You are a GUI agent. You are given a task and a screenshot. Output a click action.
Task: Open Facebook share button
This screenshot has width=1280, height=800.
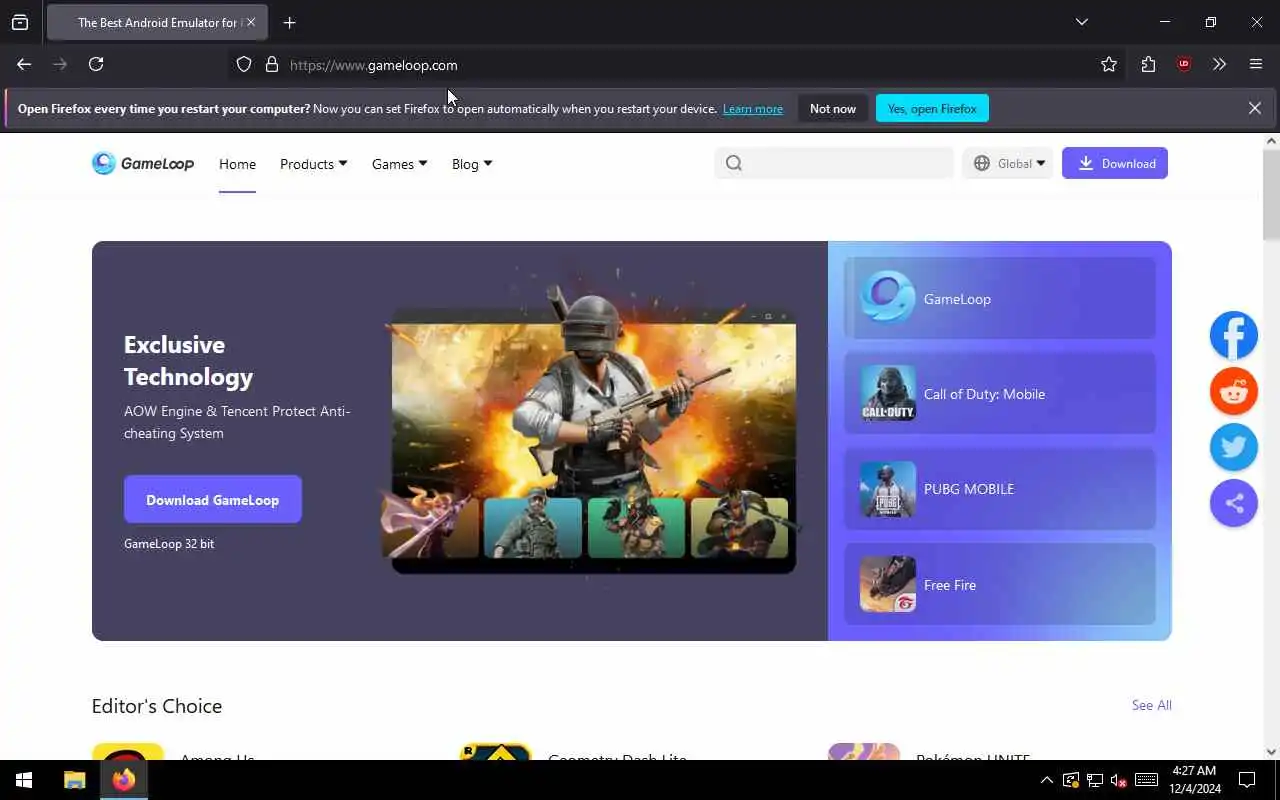[1234, 335]
